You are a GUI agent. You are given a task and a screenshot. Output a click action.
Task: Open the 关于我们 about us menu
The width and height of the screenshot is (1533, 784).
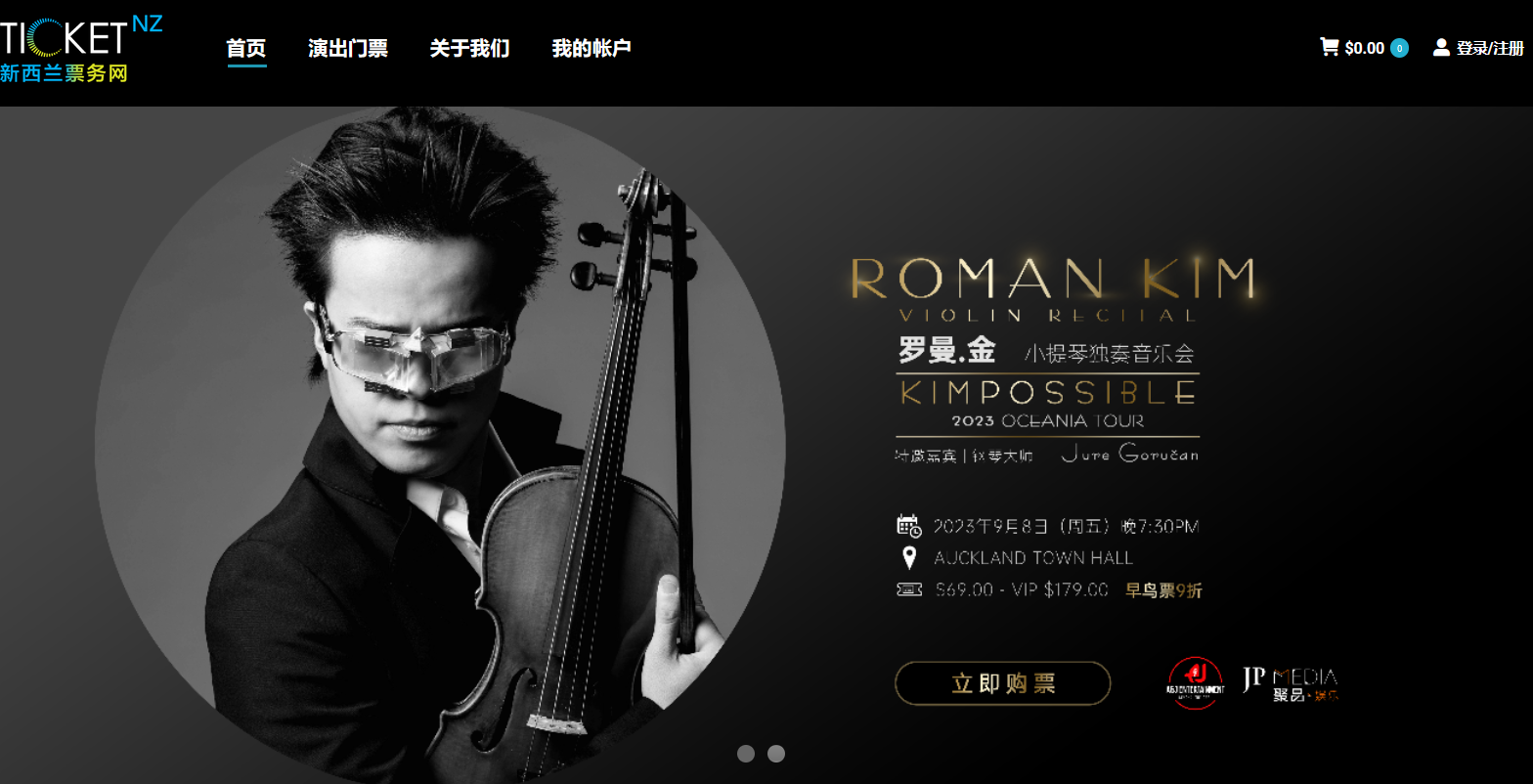(470, 48)
